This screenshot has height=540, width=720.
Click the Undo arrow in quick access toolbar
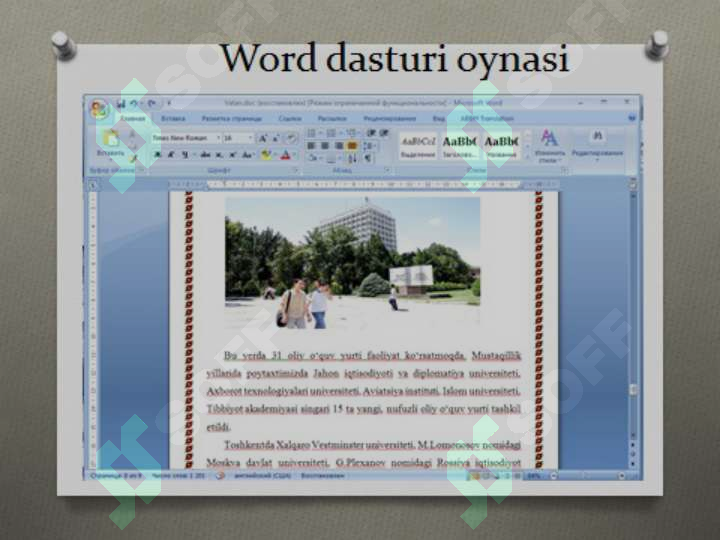(134, 104)
